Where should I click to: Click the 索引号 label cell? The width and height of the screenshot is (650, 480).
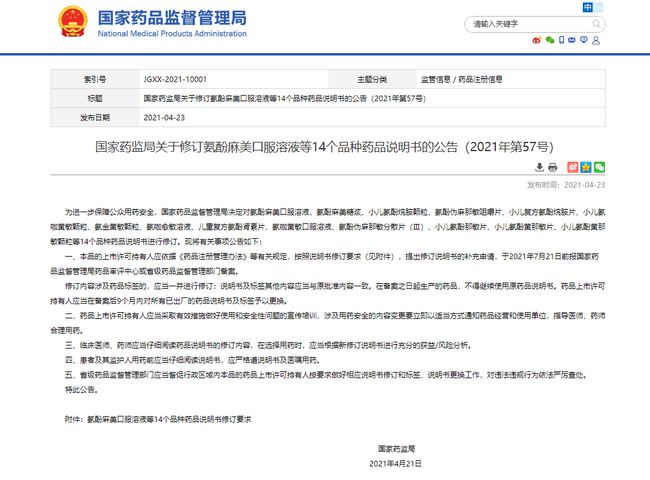95,79
